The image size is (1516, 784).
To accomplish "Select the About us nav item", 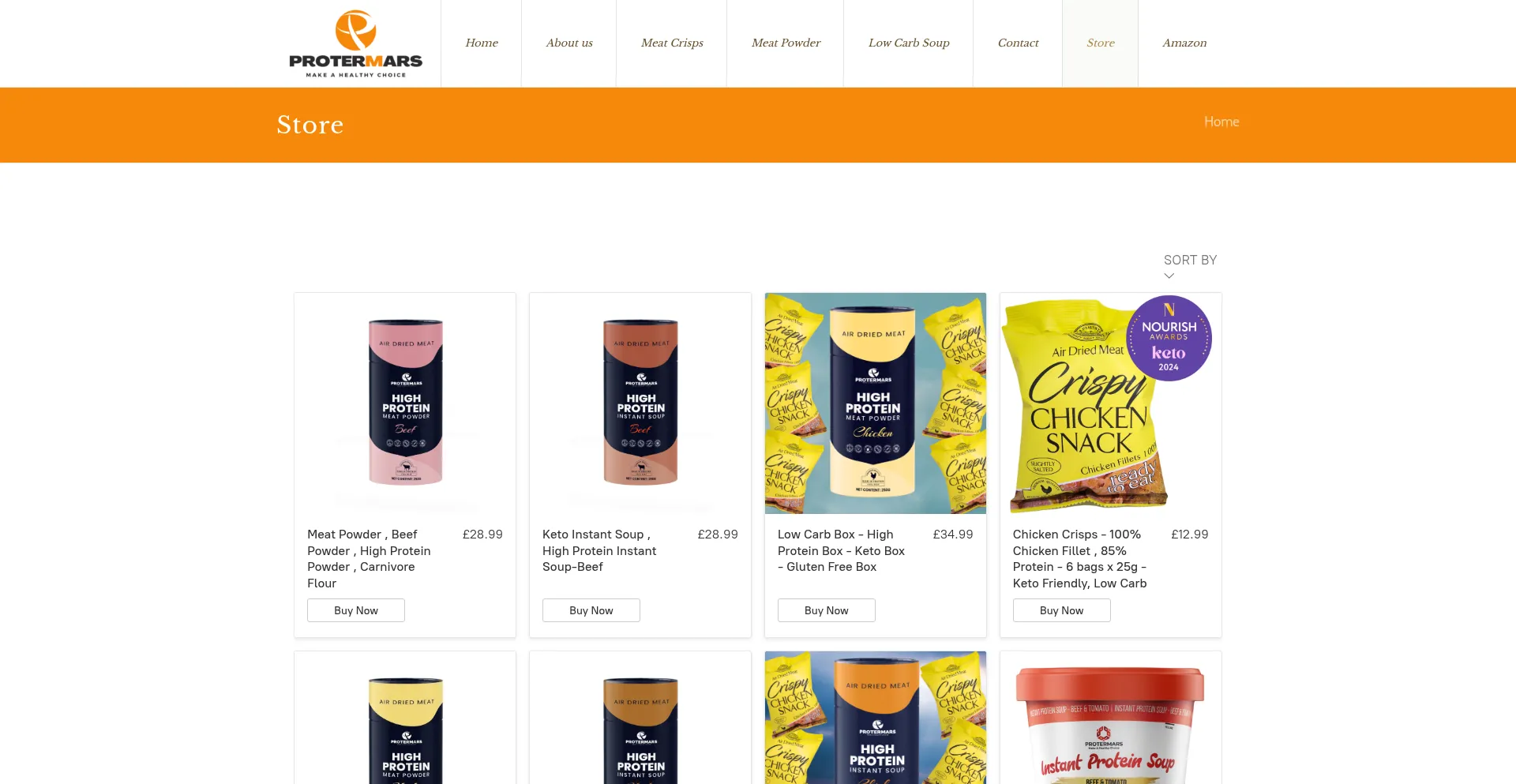I will pos(569,43).
